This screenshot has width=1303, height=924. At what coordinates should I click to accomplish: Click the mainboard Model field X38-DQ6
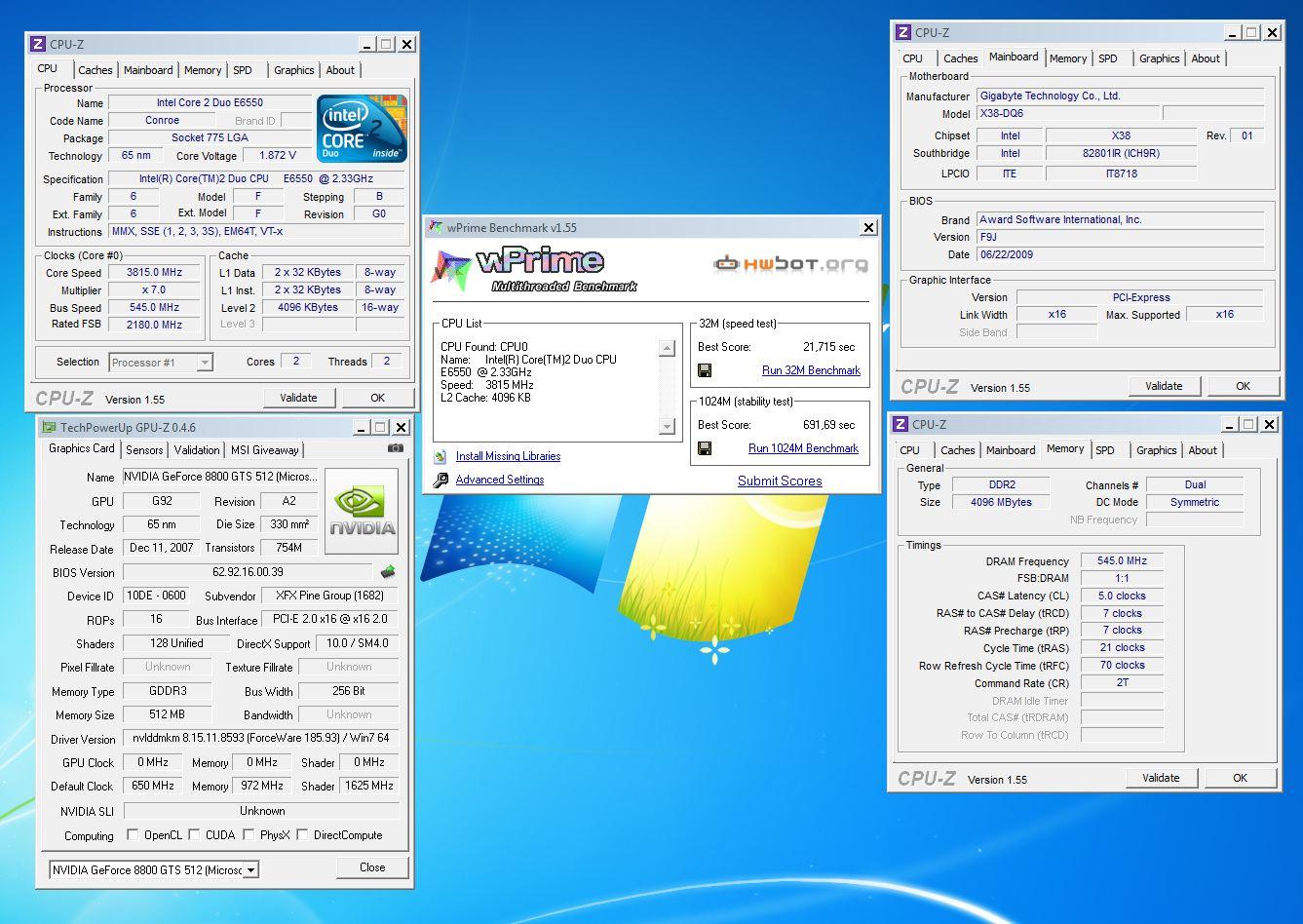pyautogui.click(x=1066, y=114)
